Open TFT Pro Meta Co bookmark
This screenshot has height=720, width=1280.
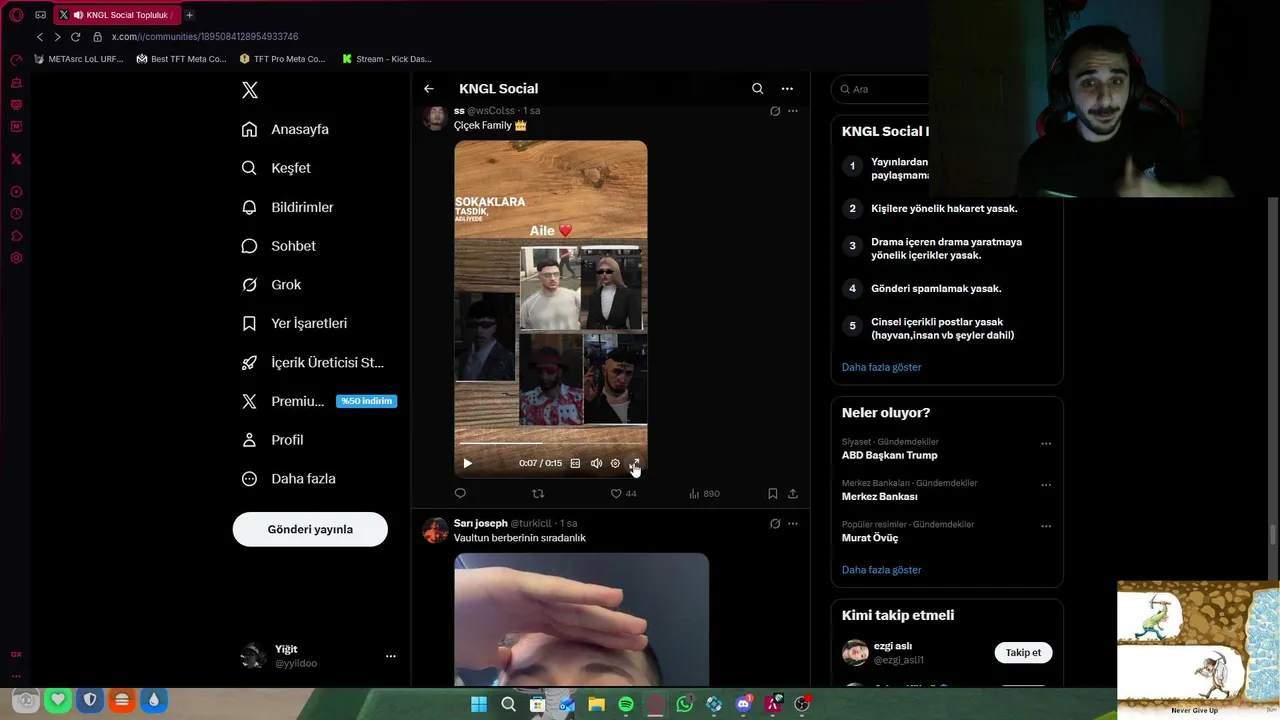[x=283, y=59]
